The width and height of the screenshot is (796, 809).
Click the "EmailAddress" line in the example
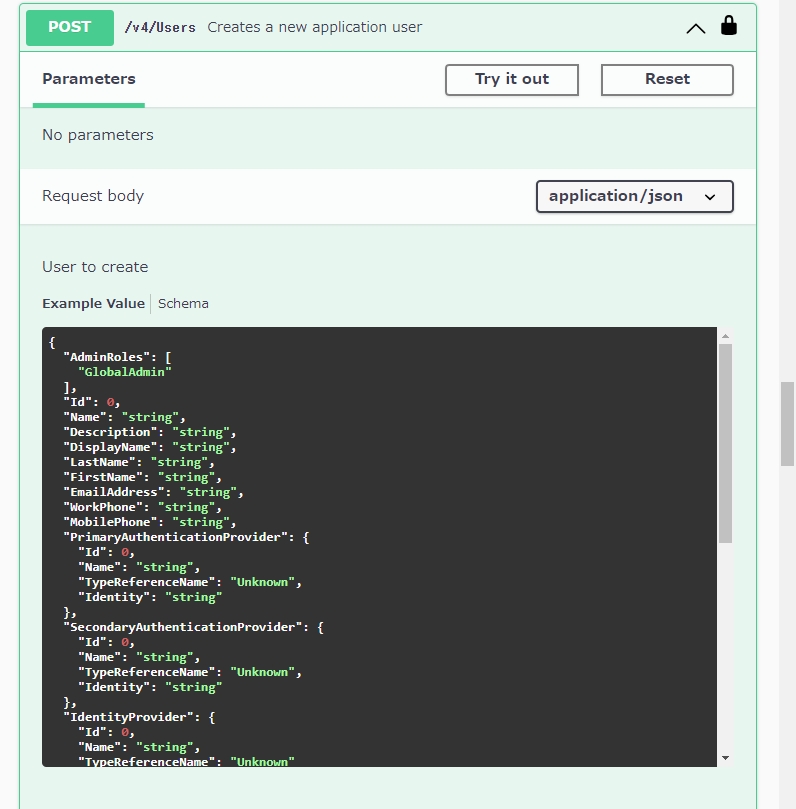(x=153, y=492)
